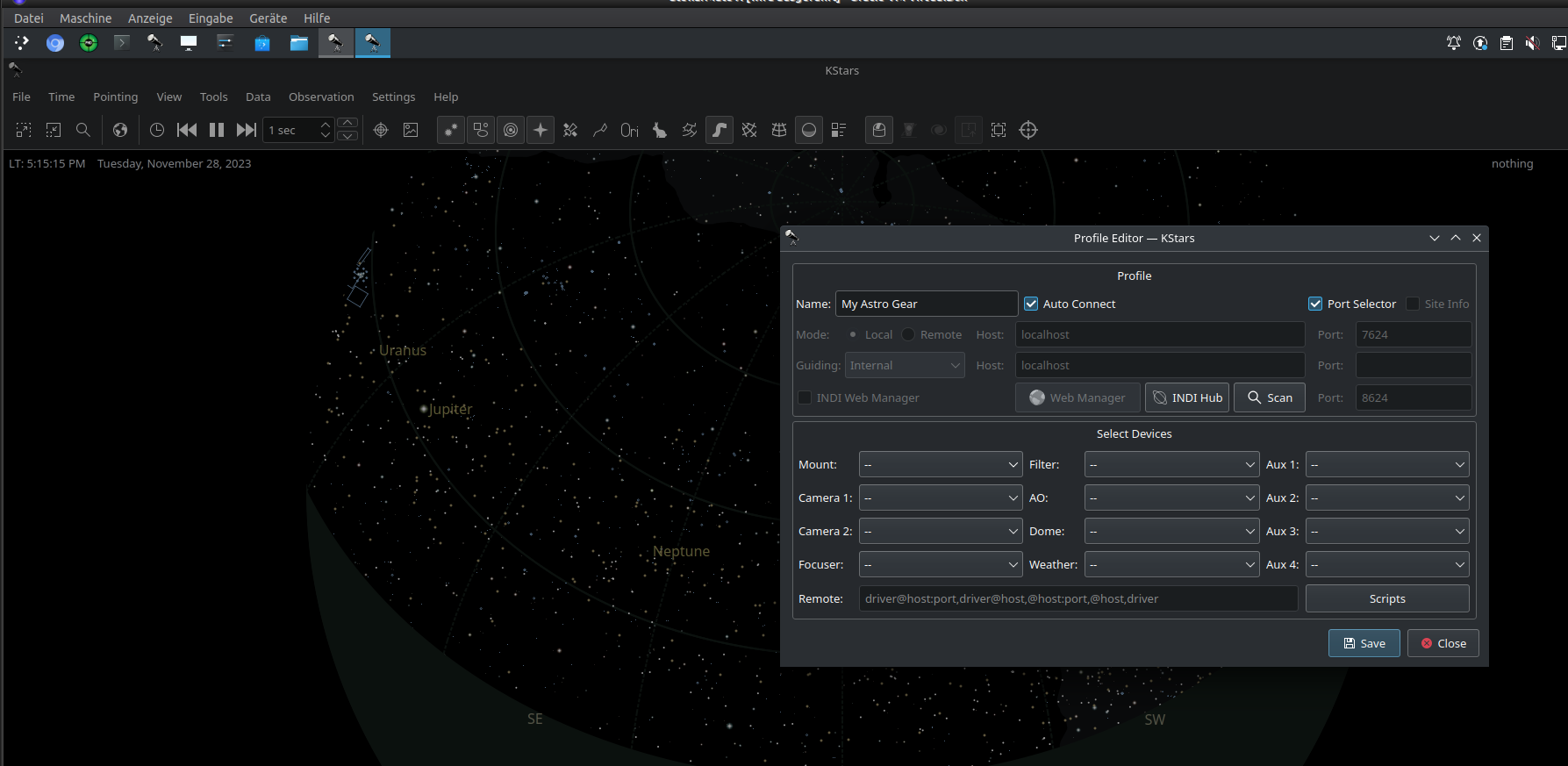
Task: Zoom out of the sky map
Action: pos(54,130)
